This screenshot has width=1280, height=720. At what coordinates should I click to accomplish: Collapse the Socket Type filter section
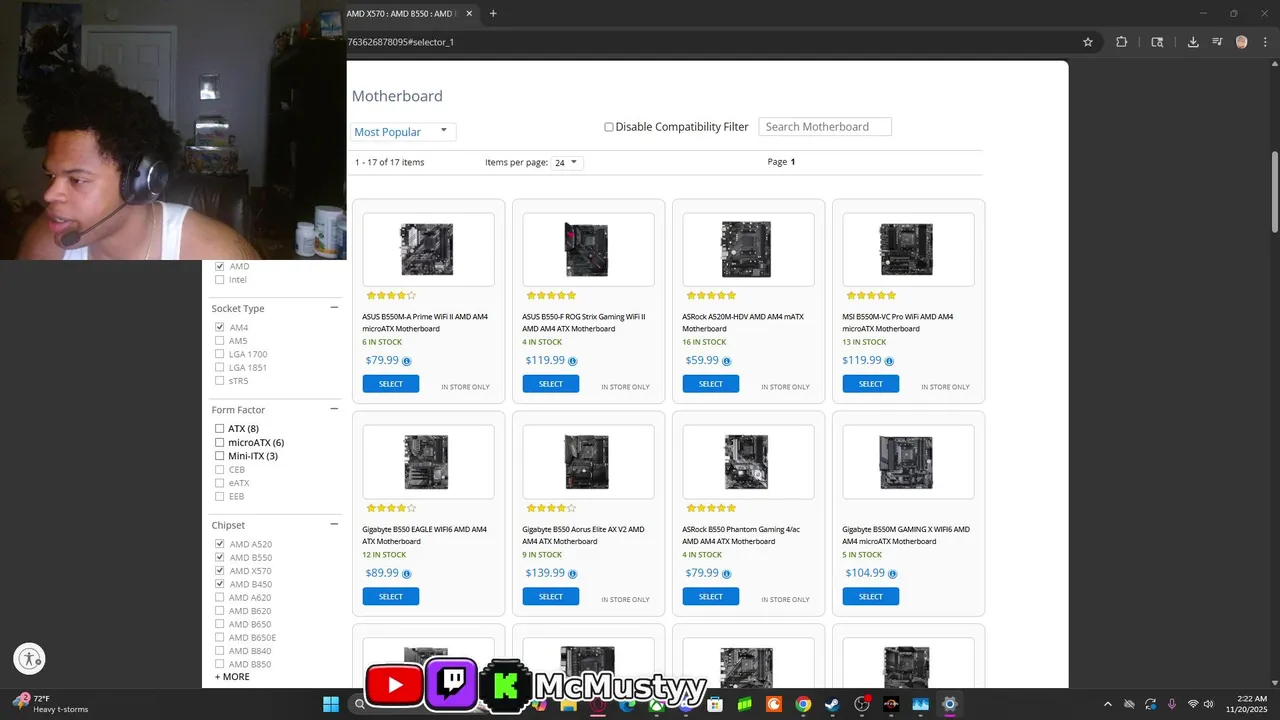[334, 308]
